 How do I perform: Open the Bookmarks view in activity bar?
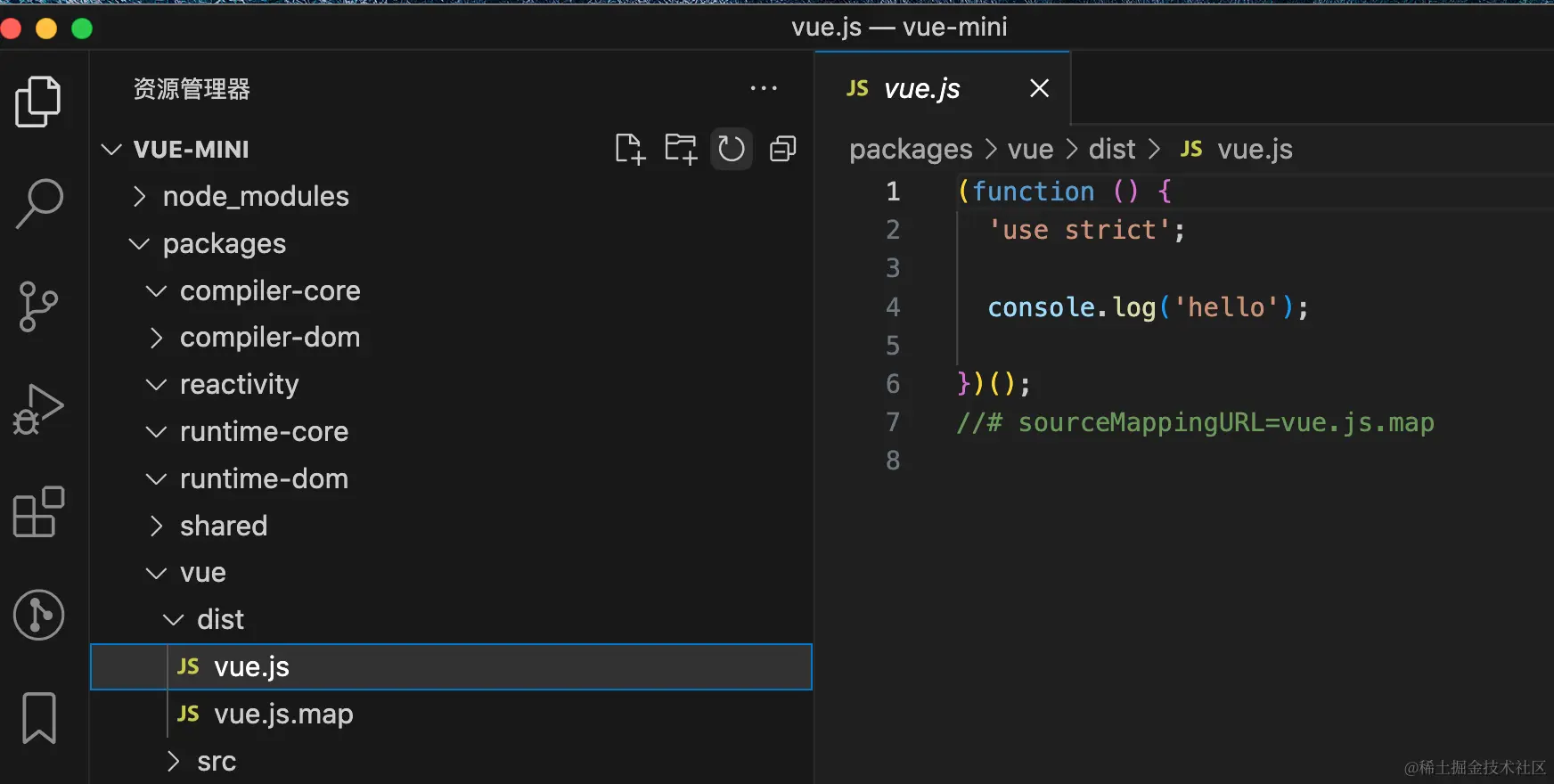tap(39, 717)
